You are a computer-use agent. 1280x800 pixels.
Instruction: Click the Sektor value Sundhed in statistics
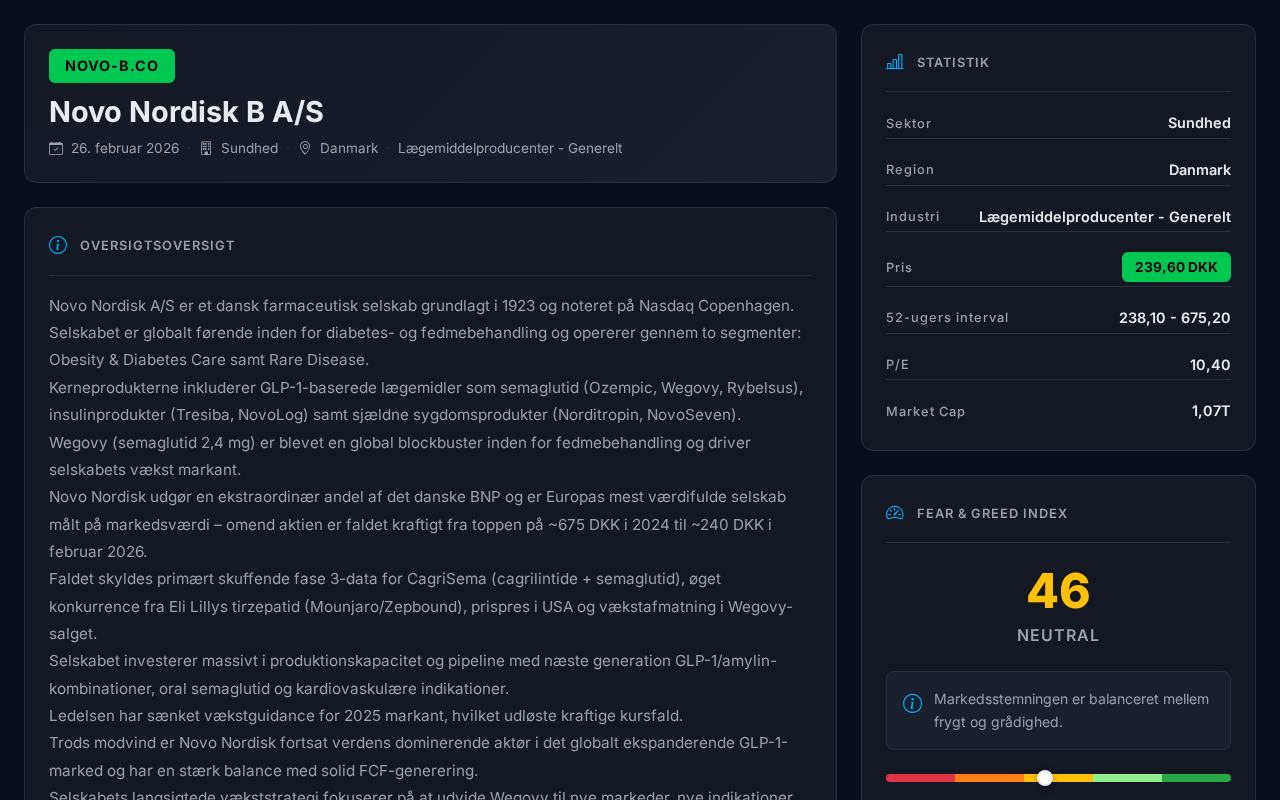tap(1199, 123)
